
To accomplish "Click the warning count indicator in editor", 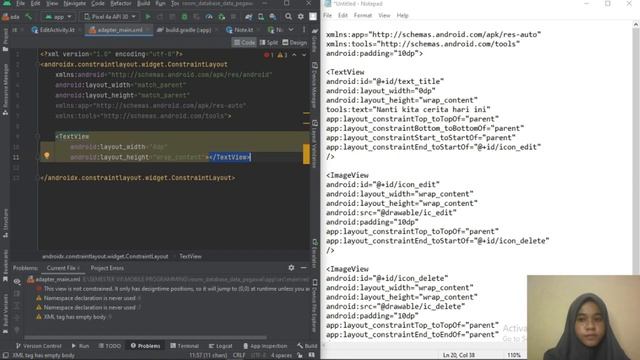I will [x=282, y=55].
